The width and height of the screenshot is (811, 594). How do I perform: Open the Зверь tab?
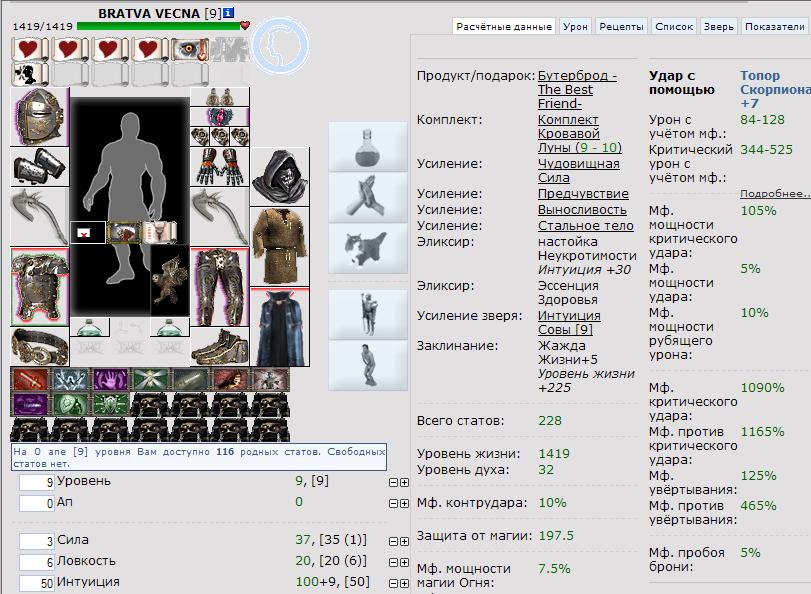(x=718, y=26)
